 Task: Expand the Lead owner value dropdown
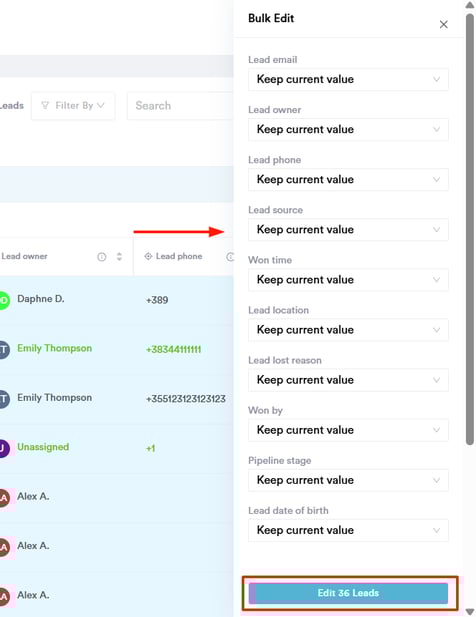click(x=348, y=129)
